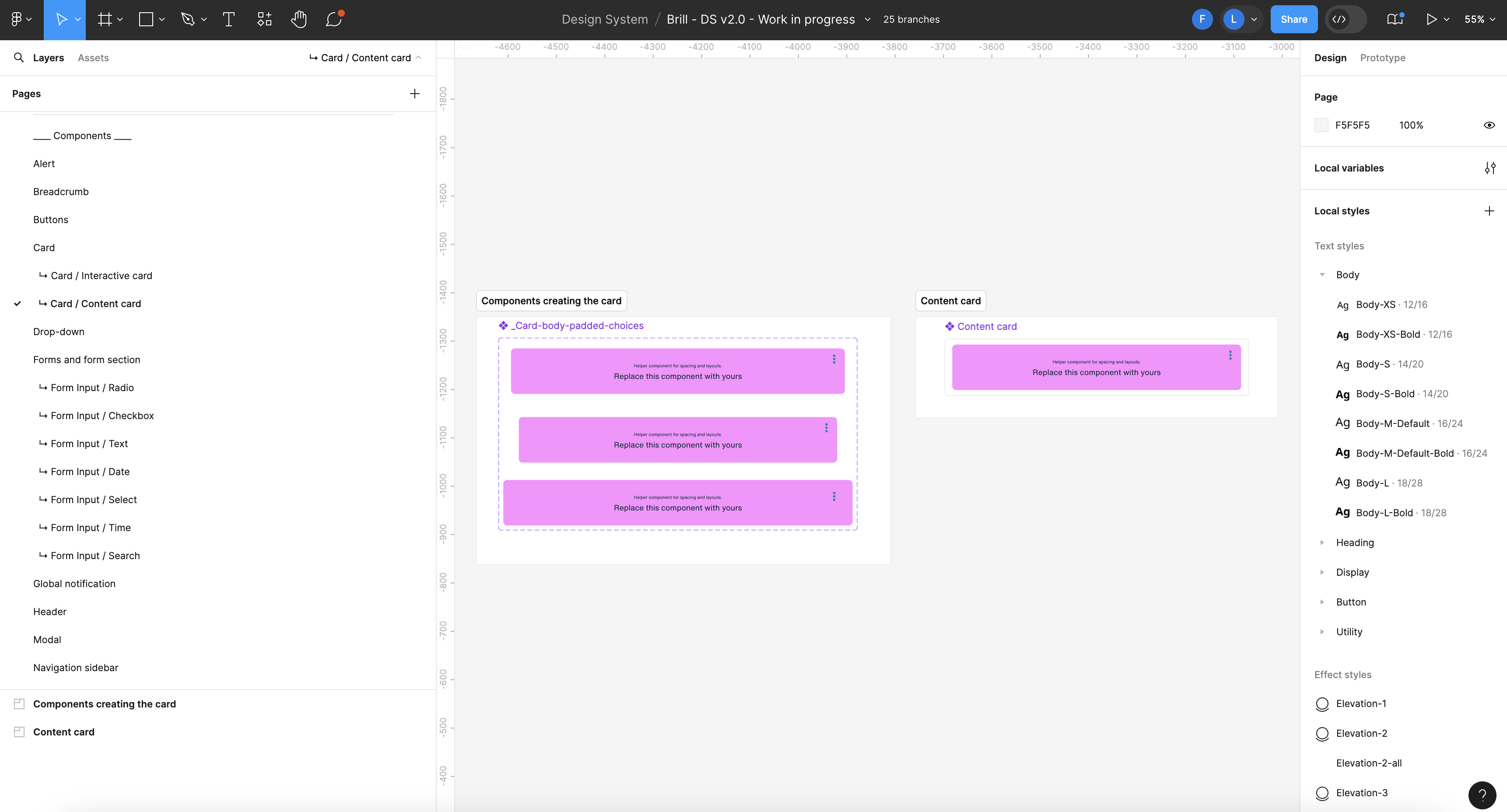This screenshot has height=812, width=1507.
Task: Hide page background color with eye toggle
Action: 1489,125
